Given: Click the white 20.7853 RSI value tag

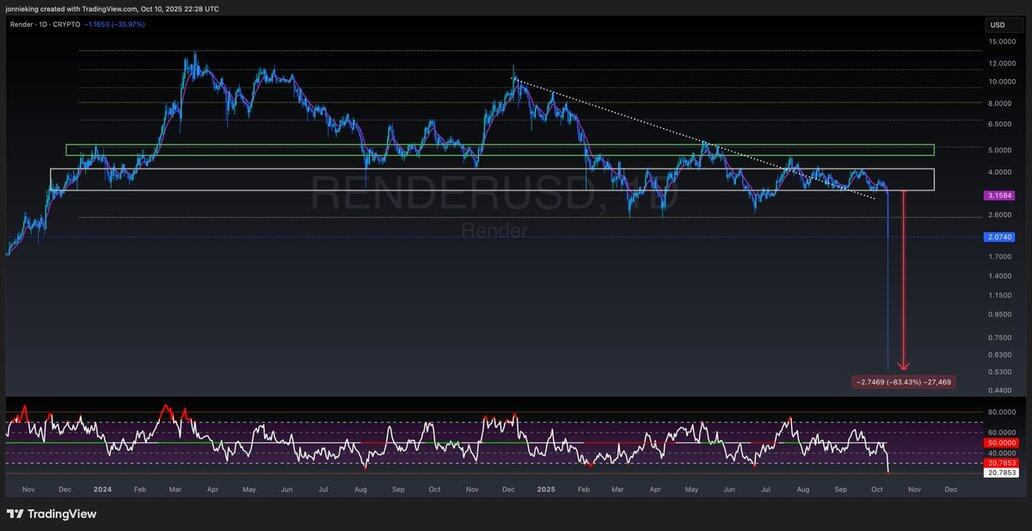Looking at the screenshot, I should point(999,472).
